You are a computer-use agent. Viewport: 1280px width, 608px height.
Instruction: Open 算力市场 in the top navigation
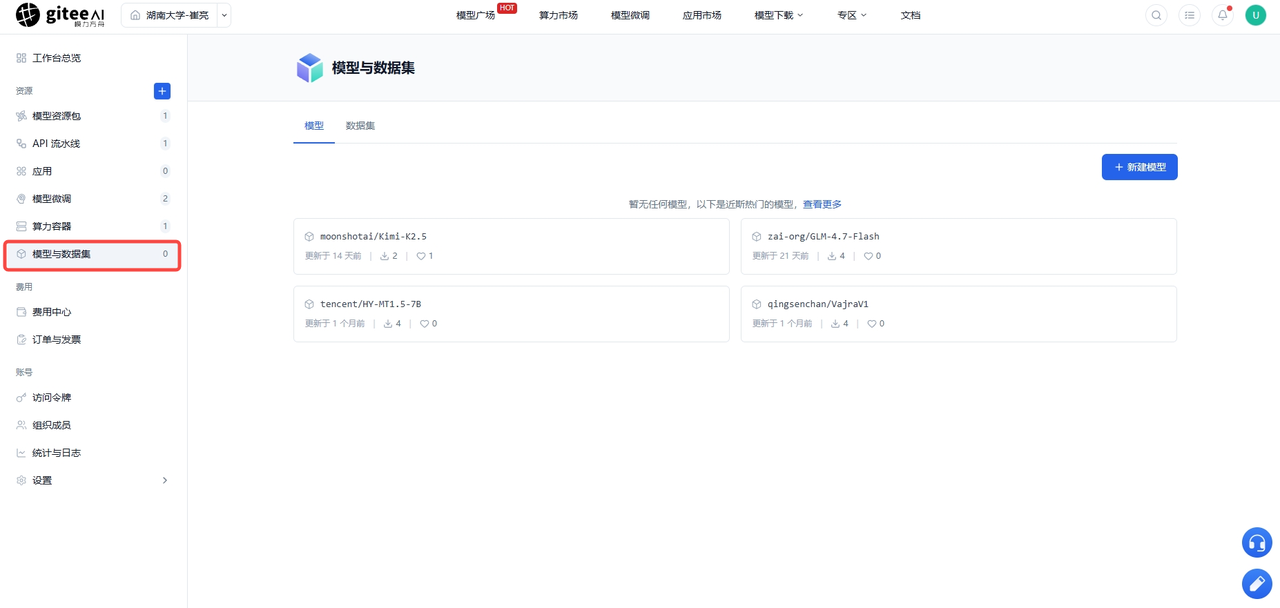pos(558,15)
